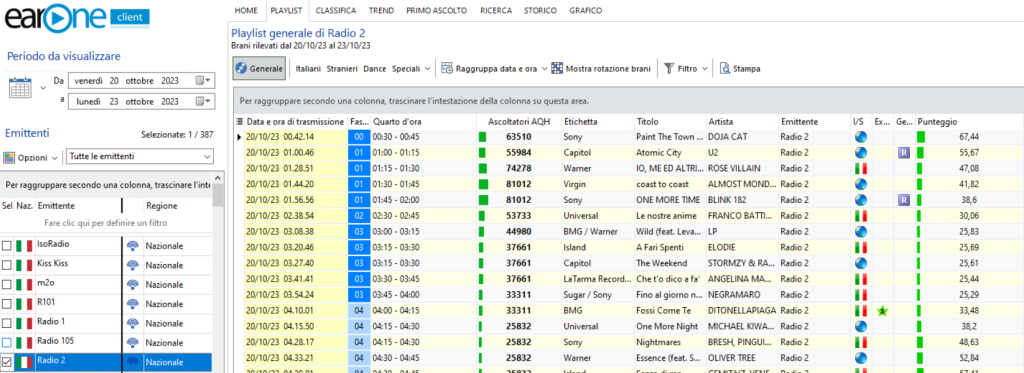Click the Italian flag icon in the NEGRAMARO row

pyautogui.click(x=861, y=295)
